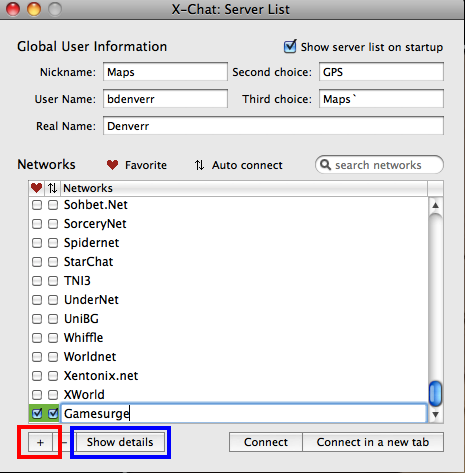Click the magnifier icon in network search
The width and height of the screenshot is (465, 473).
point(325,165)
